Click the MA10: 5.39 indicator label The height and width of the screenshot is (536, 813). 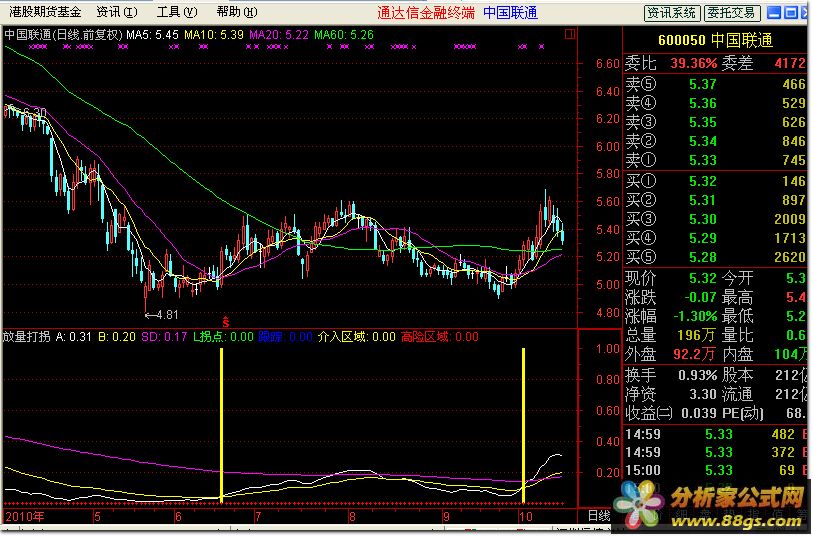pyautogui.click(x=214, y=35)
